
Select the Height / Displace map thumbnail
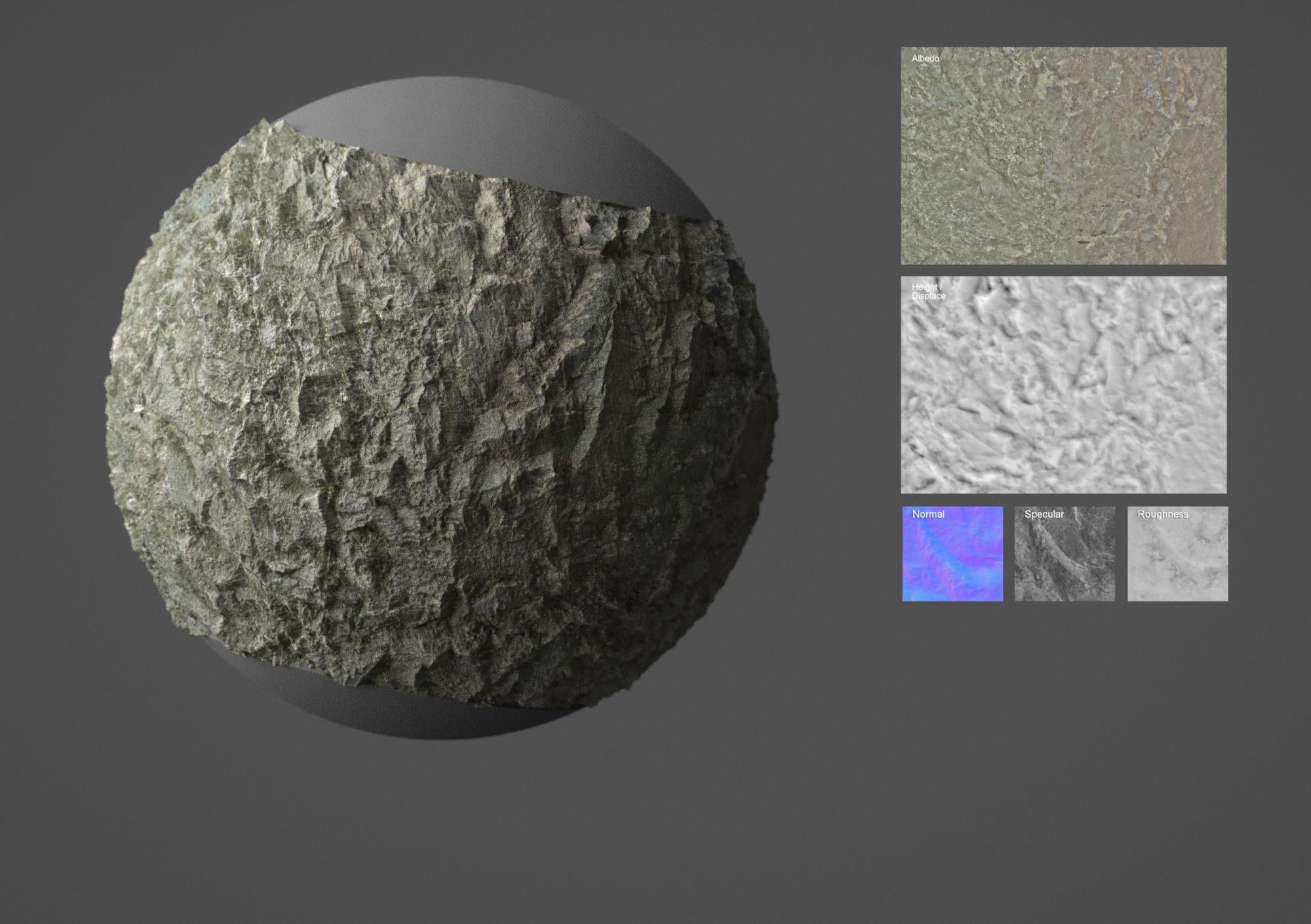[1063, 385]
